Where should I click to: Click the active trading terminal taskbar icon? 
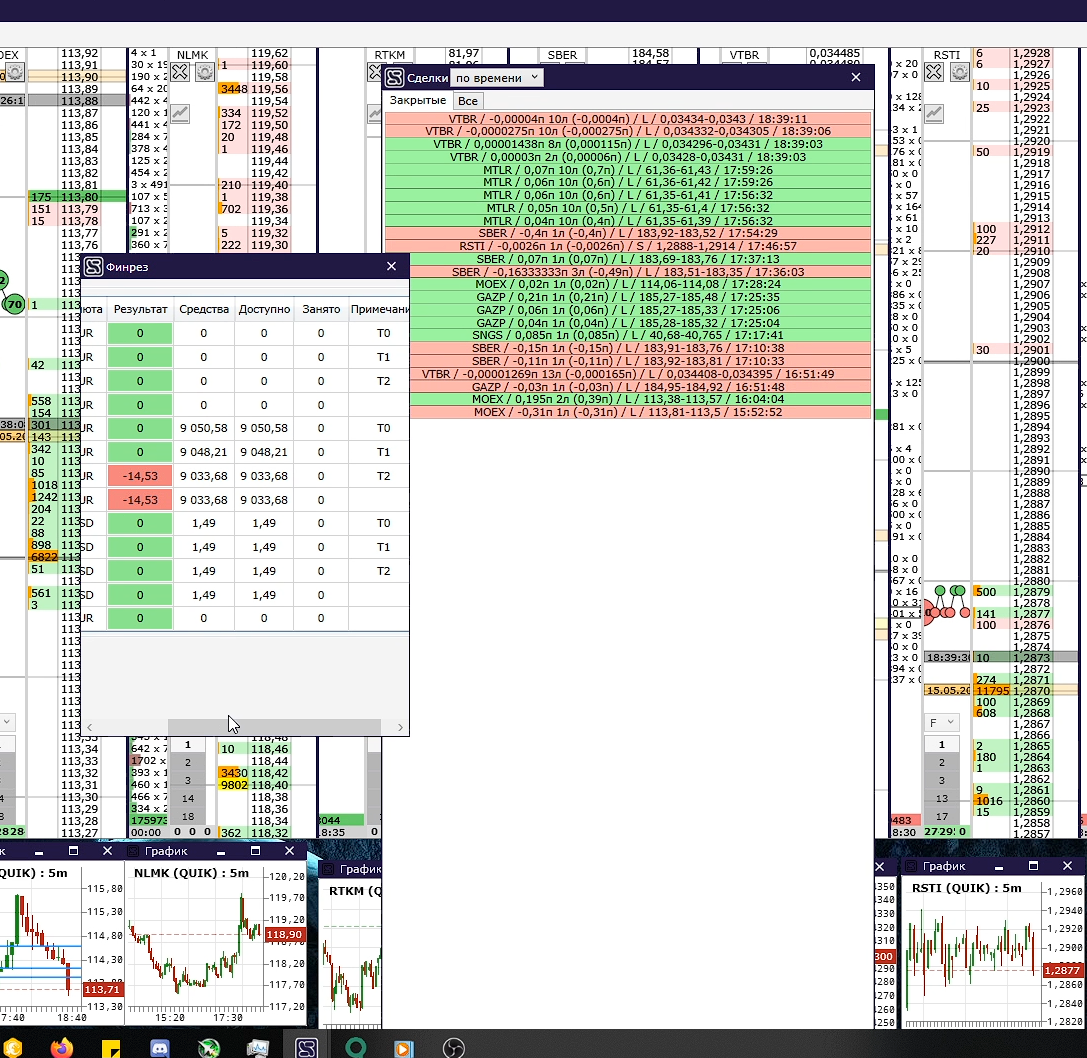click(306, 1048)
